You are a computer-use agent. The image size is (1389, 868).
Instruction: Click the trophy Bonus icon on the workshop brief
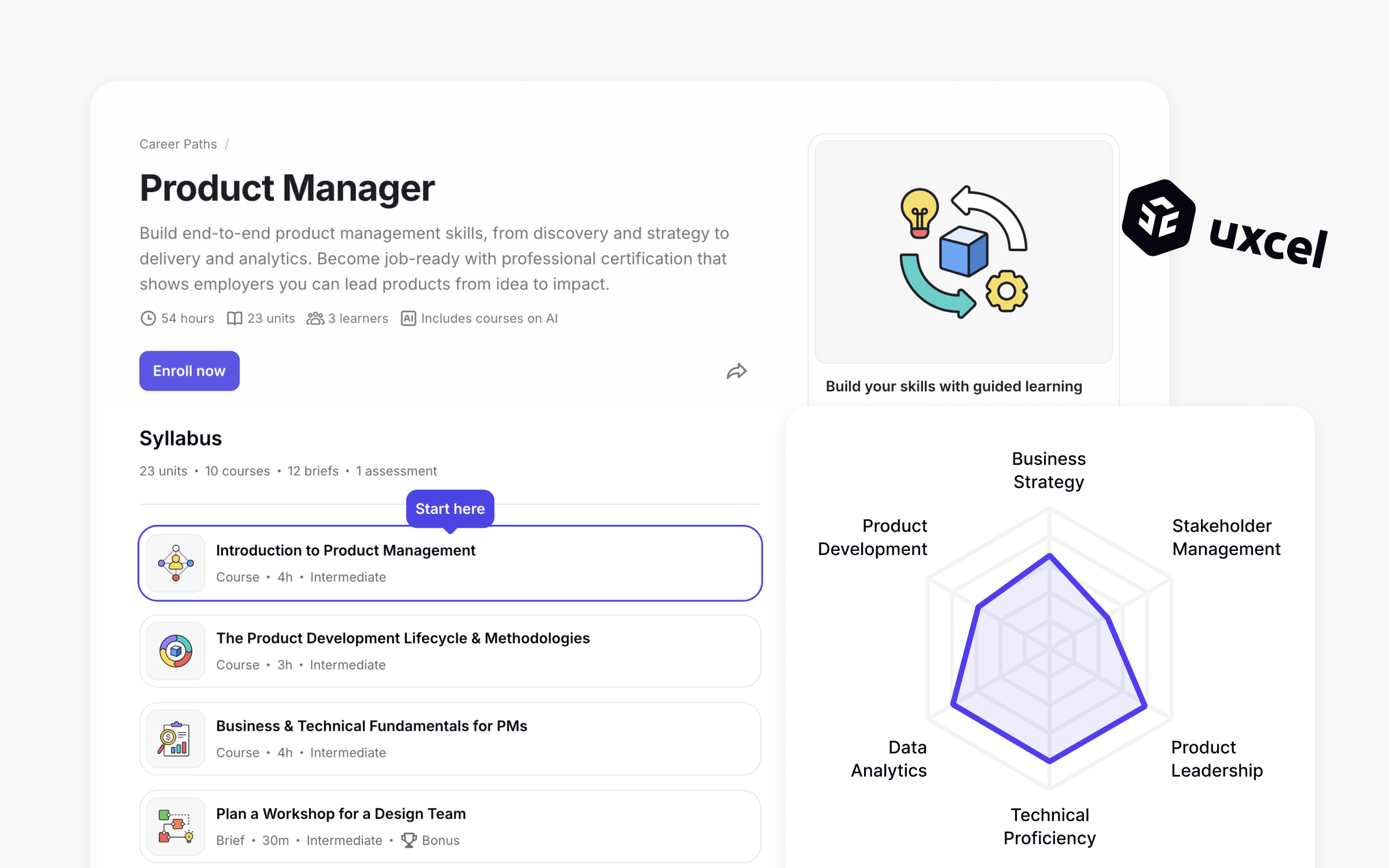tap(410, 840)
